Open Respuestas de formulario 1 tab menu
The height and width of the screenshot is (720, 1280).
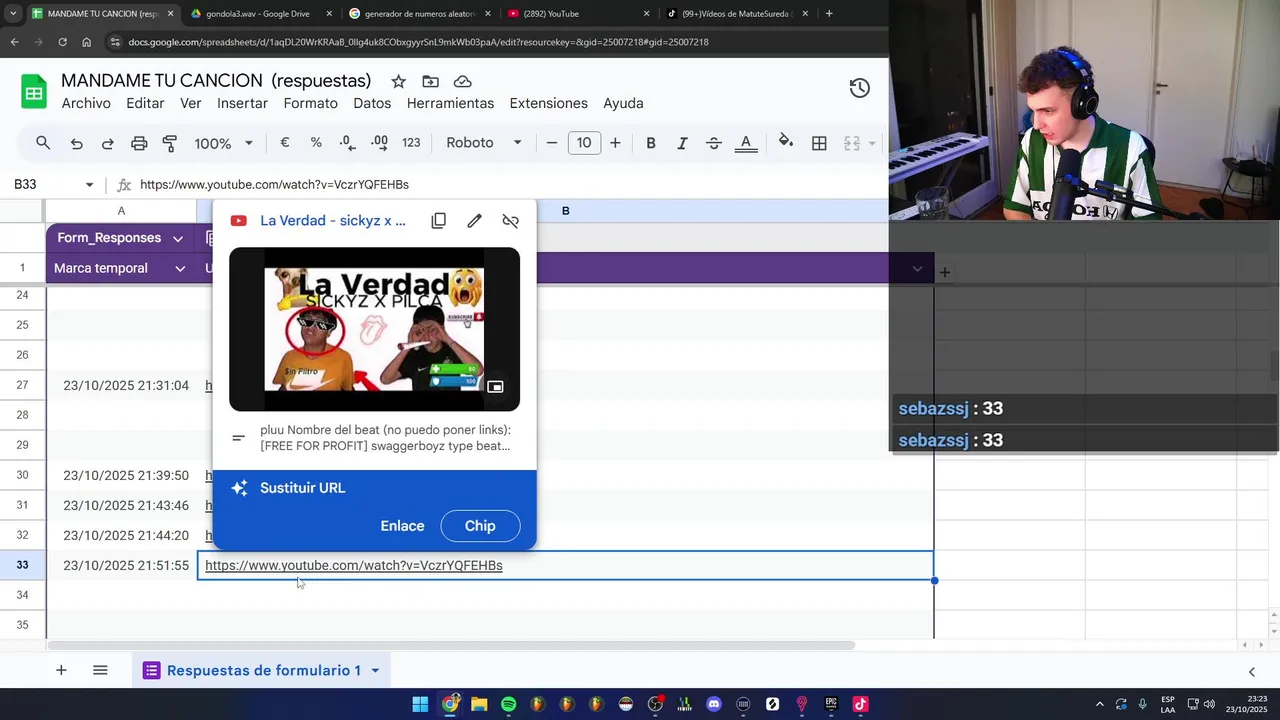coord(375,670)
